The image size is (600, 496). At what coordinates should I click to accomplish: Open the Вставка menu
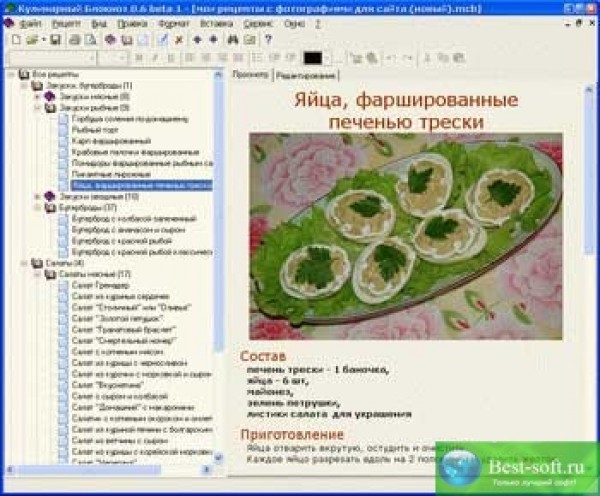(x=217, y=24)
